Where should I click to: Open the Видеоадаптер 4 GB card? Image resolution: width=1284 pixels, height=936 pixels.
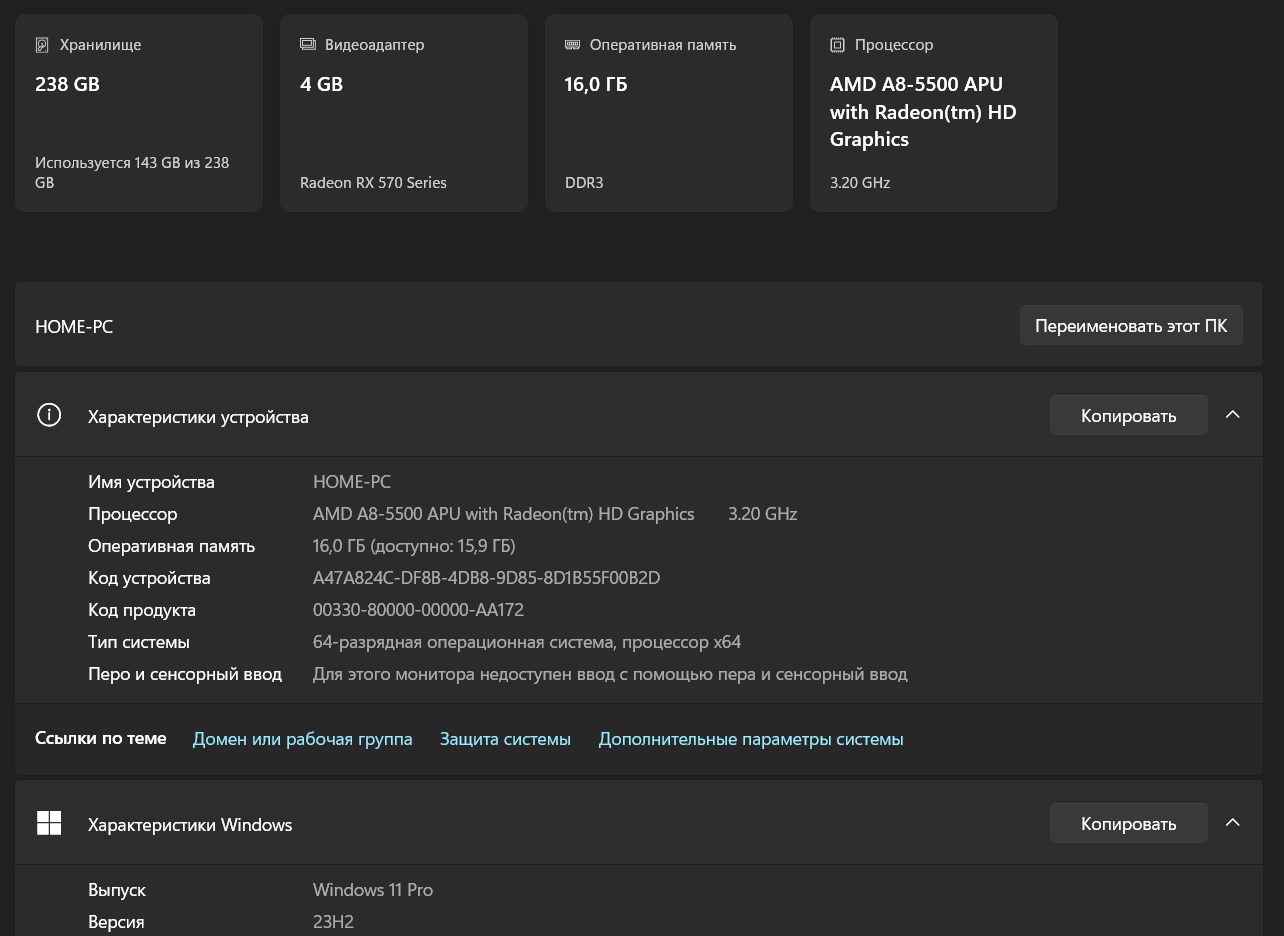click(x=404, y=113)
